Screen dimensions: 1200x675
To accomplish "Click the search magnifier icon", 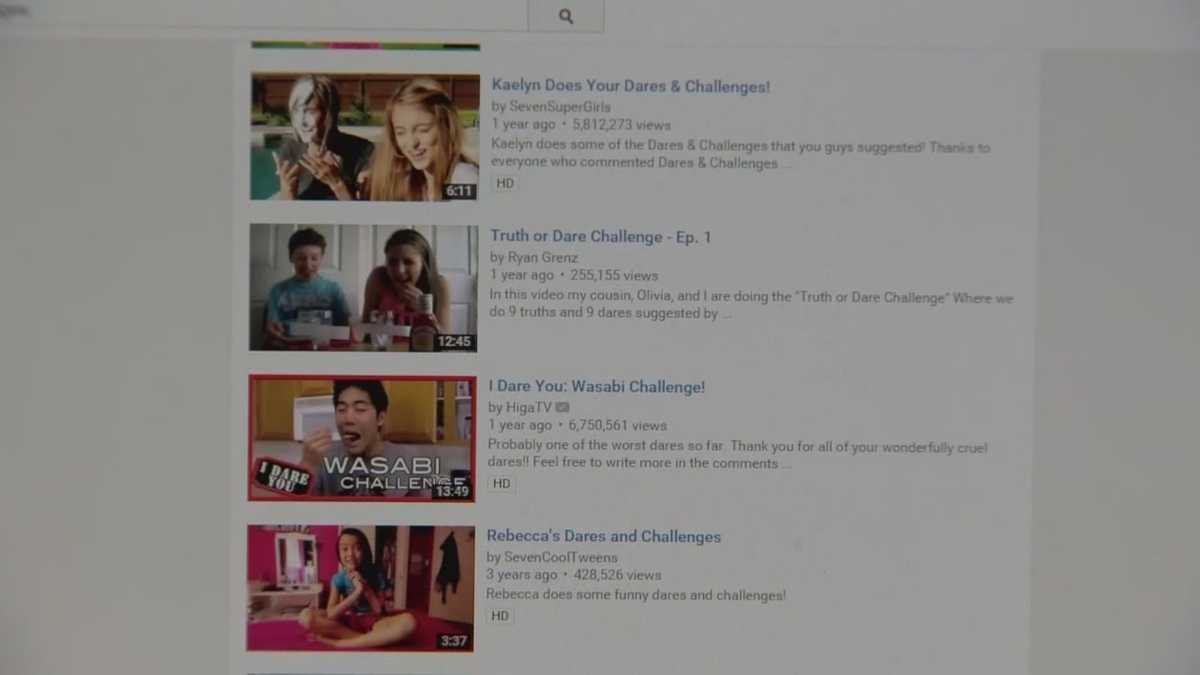I will (x=566, y=16).
